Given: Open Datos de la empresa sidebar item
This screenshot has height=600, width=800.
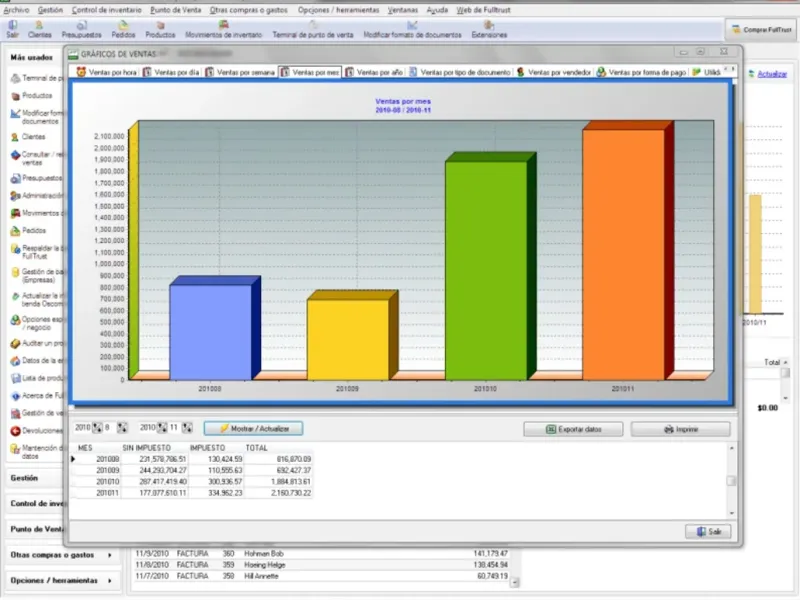Looking at the screenshot, I should tap(36, 361).
